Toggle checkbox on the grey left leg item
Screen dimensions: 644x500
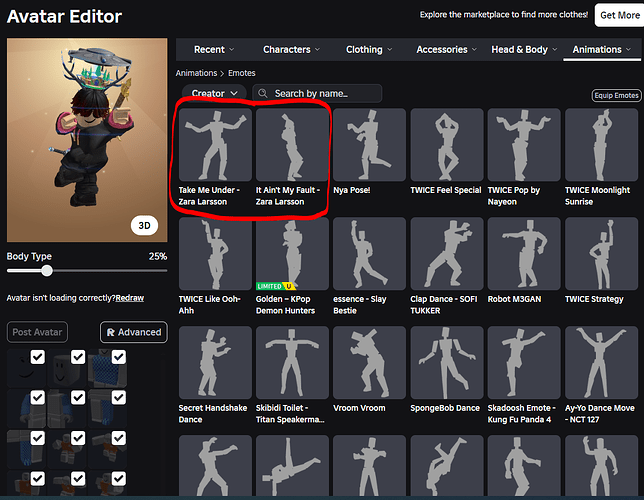(x=78, y=397)
